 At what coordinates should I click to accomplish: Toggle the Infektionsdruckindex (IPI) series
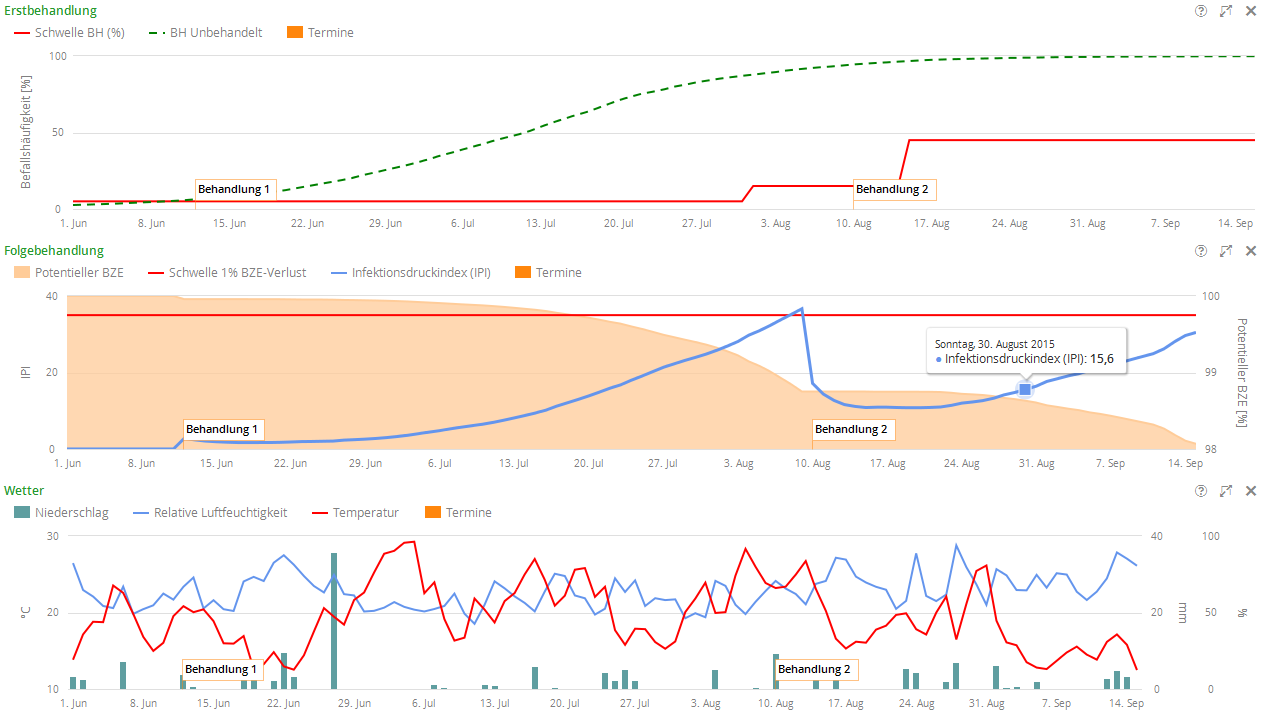(x=420, y=273)
